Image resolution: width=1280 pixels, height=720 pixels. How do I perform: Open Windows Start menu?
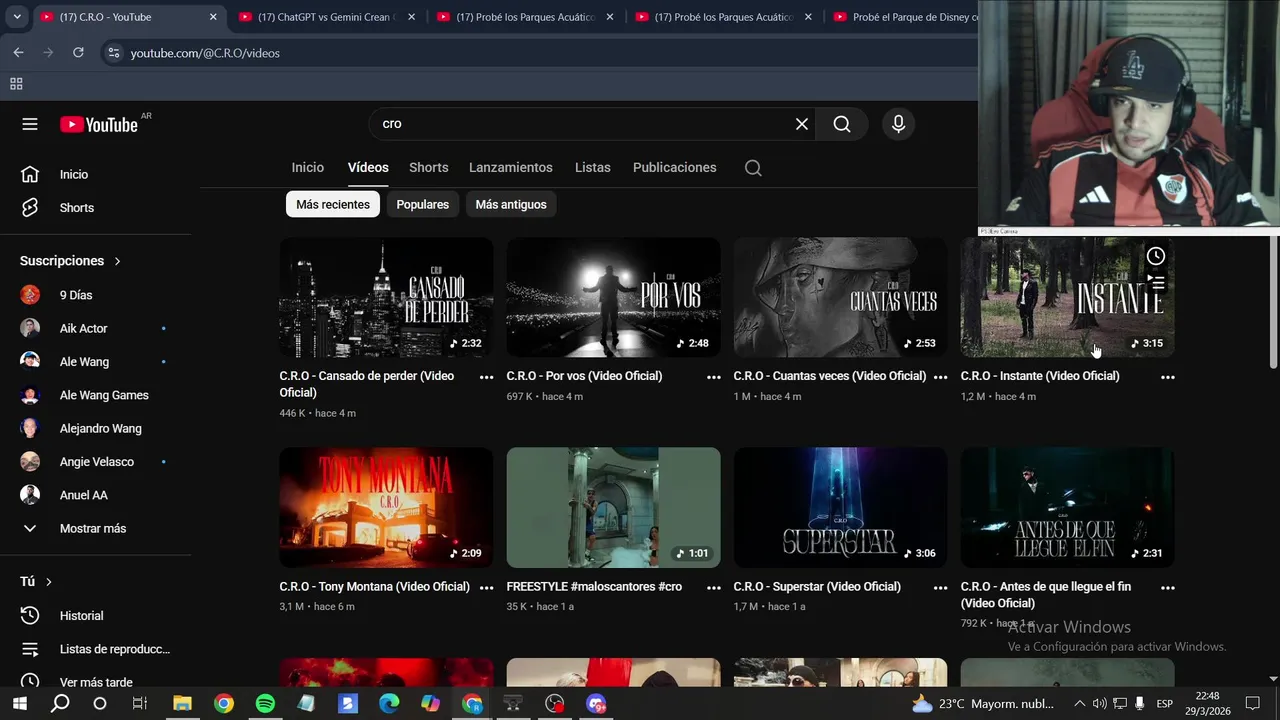pyautogui.click(x=19, y=704)
